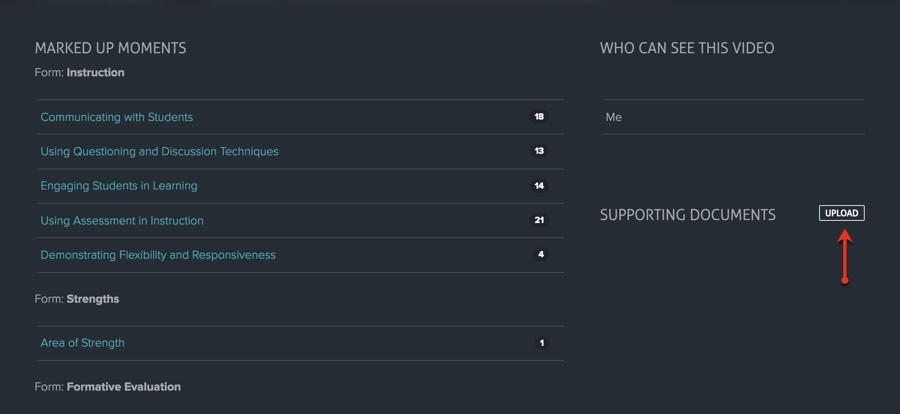Click the Marked Up Moments heading
Viewport: 900px width, 414px height.
(110, 48)
